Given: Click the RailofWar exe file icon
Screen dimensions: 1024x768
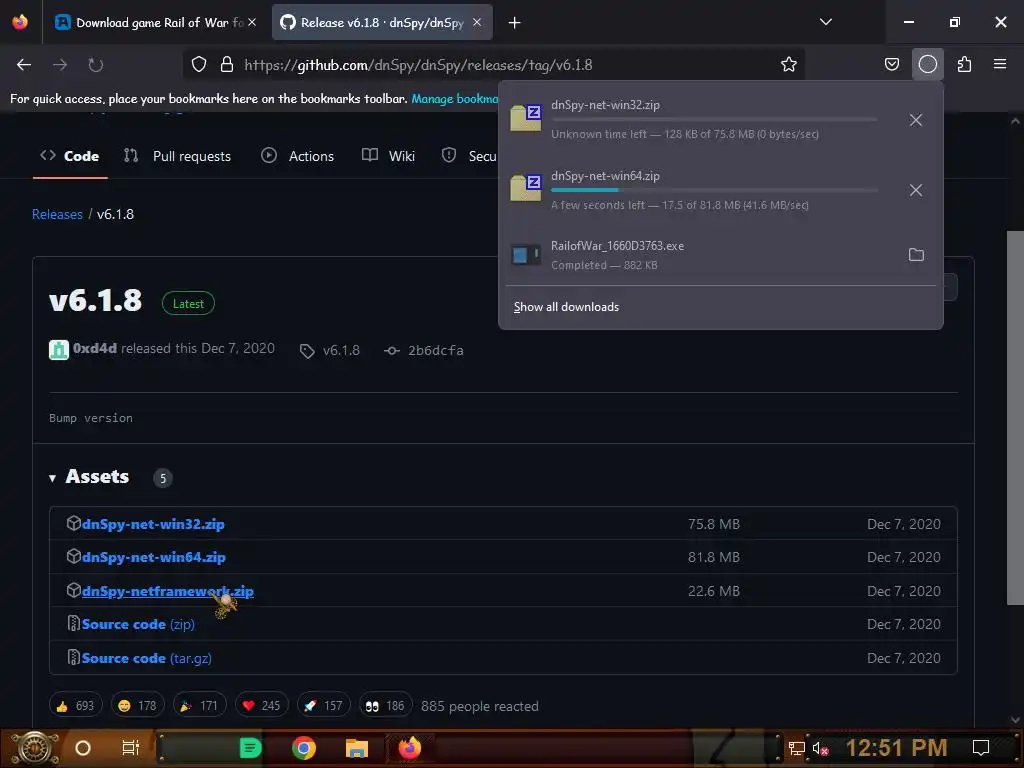Looking at the screenshot, I should coord(526,255).
